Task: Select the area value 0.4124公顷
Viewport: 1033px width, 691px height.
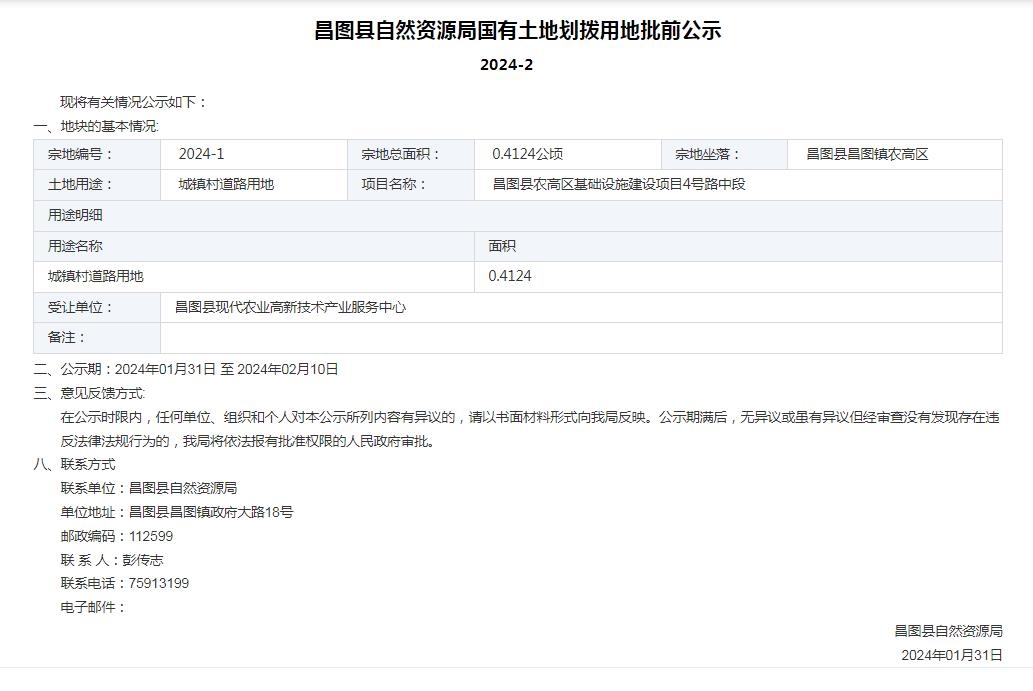Action: 528,154
